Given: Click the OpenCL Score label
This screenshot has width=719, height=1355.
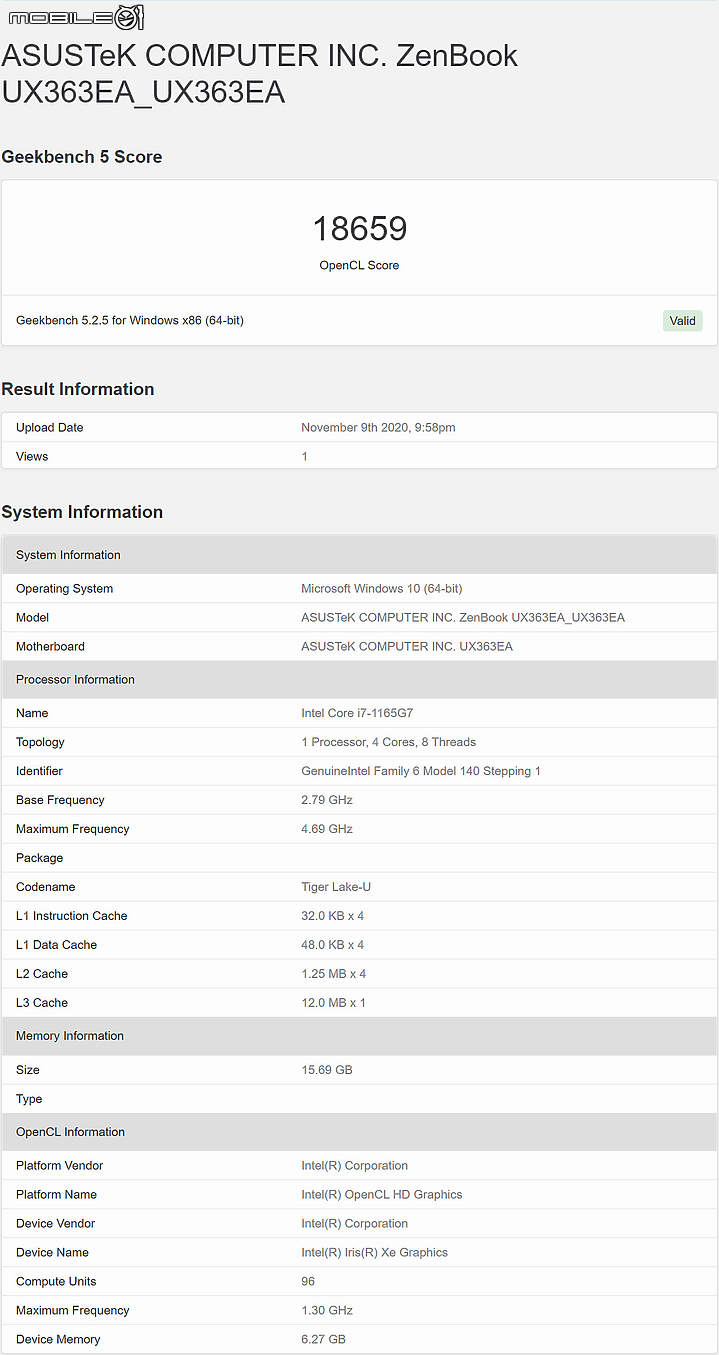Looking at the screenshot, I should coord(359,266).
